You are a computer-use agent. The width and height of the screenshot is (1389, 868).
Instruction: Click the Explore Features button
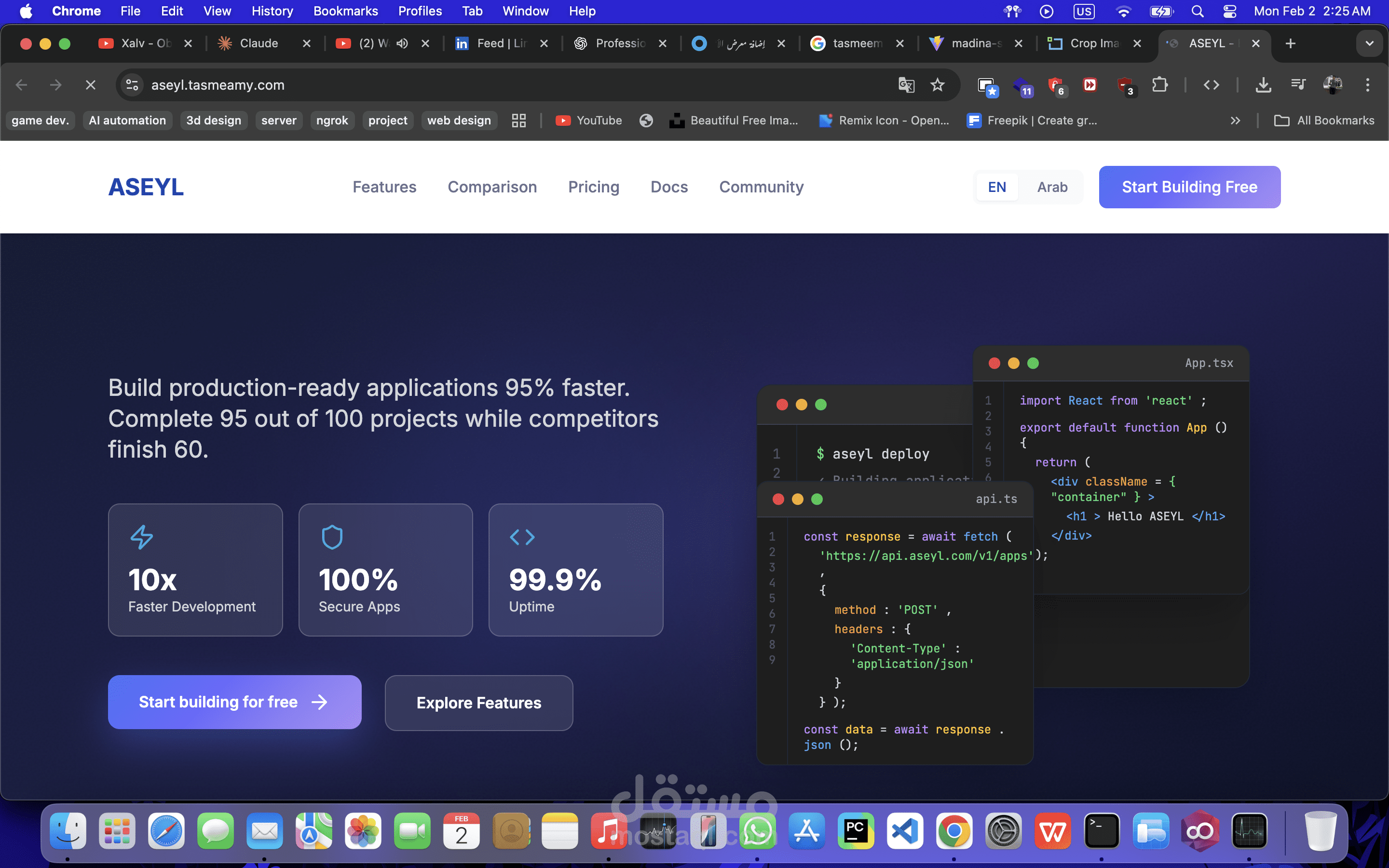coord(479,703)
